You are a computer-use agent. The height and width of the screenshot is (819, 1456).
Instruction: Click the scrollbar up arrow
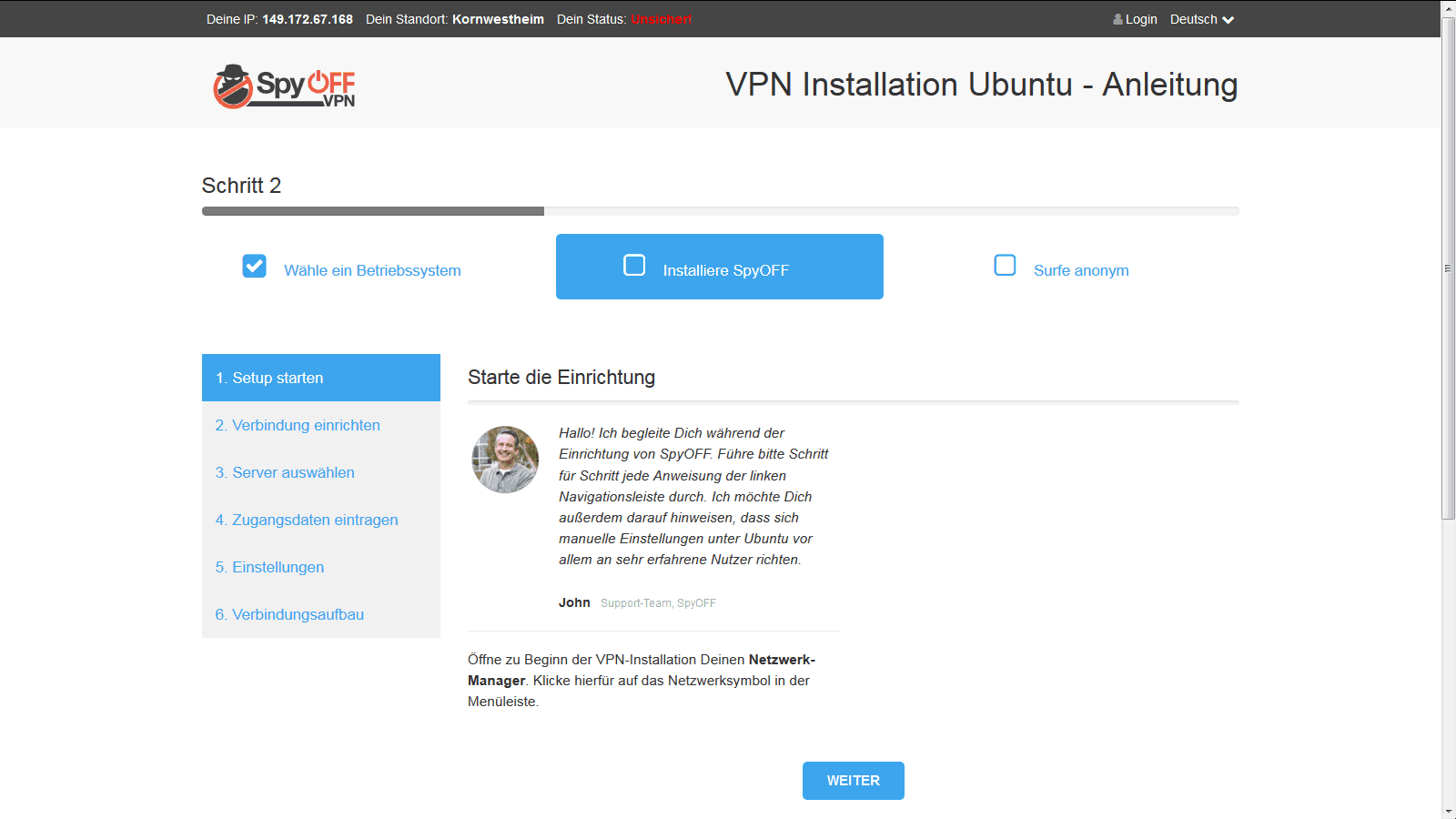point(1449,8)
